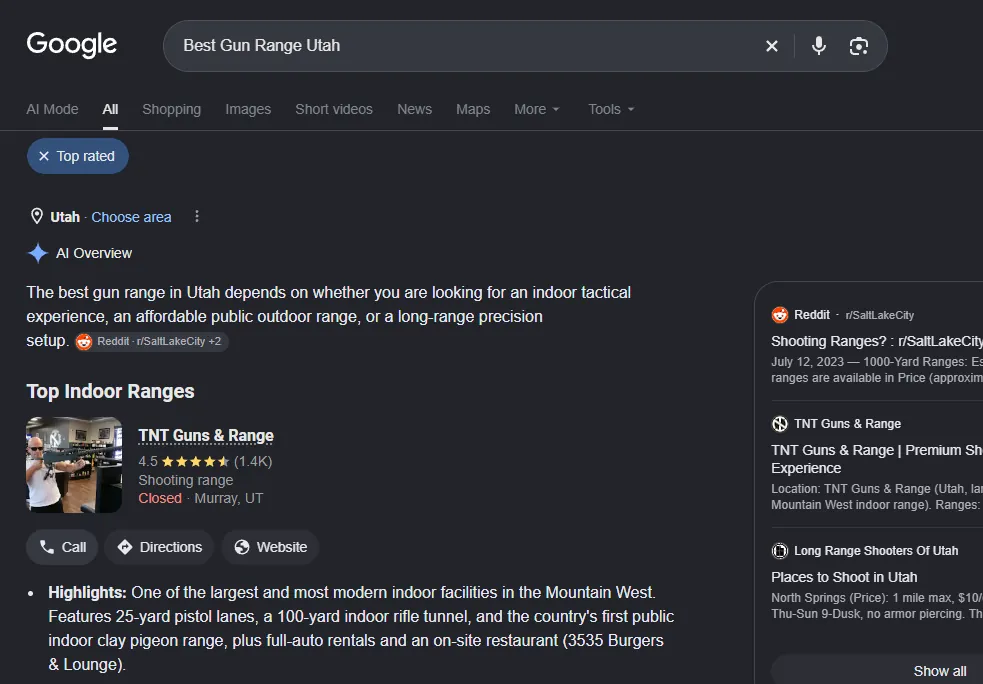Screen dimensions: 983x684
Task: Open the three-dot location options menu
Action: pyautogui.click(x=197, y=216)
